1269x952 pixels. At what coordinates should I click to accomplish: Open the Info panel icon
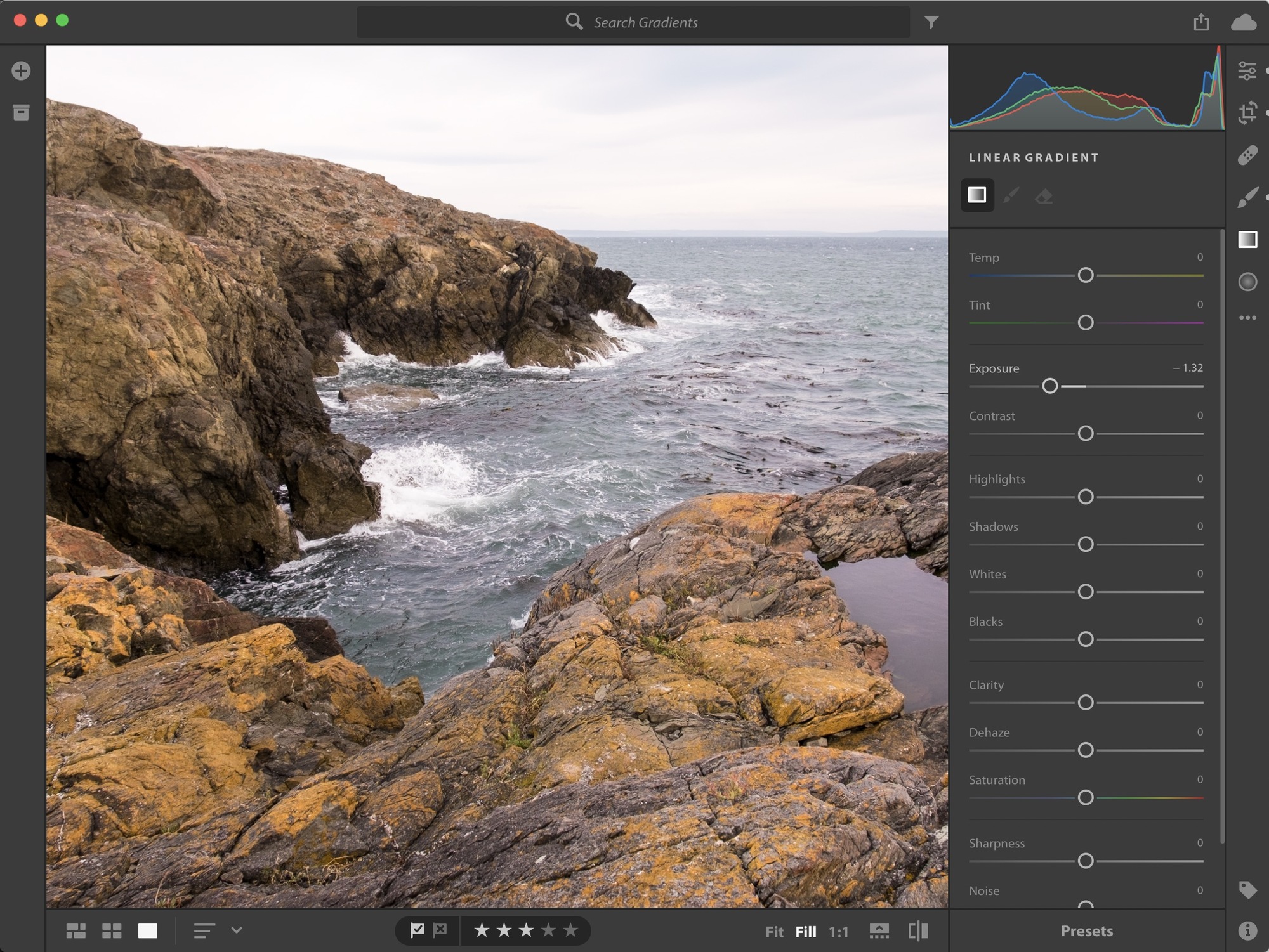(1247, 930)
